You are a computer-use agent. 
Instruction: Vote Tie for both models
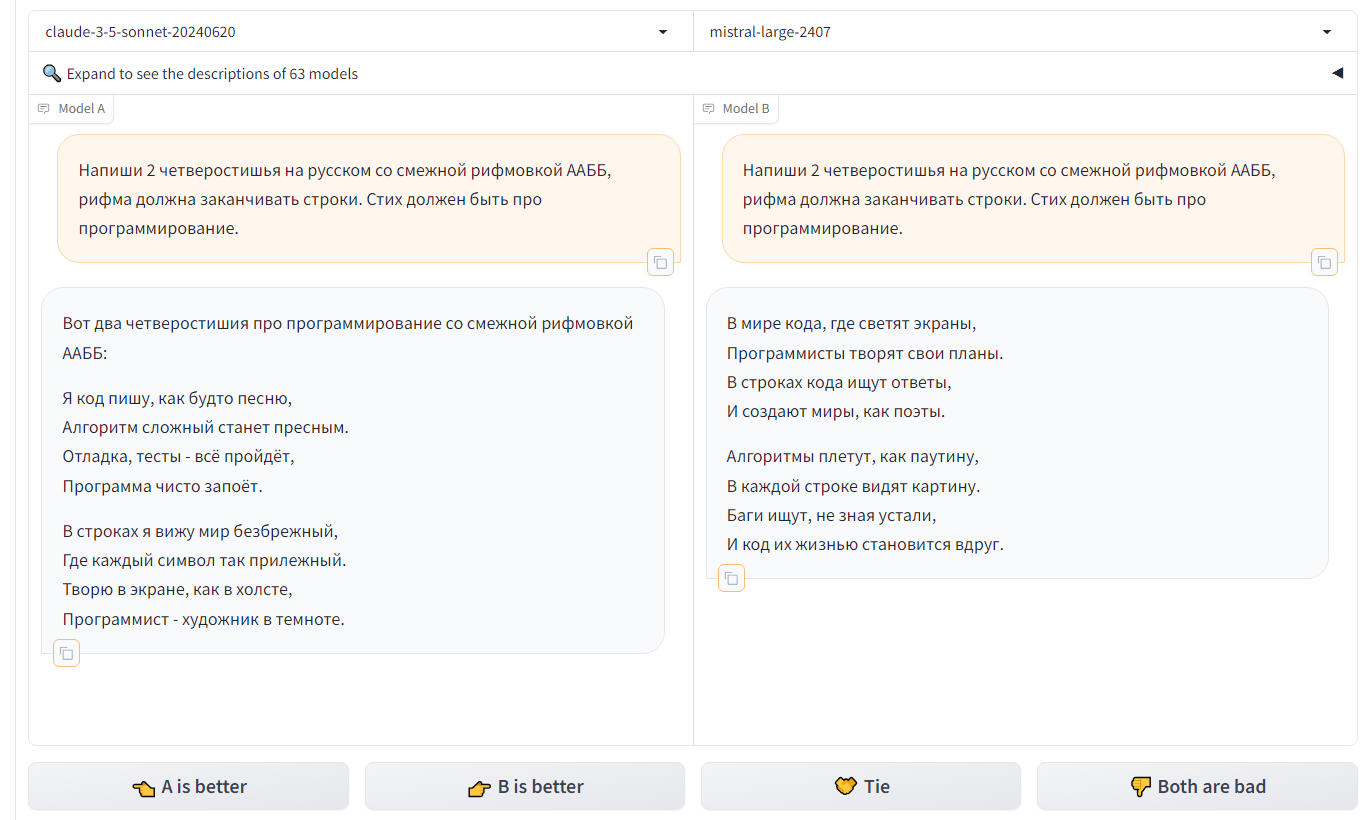(x=861, y=786)
